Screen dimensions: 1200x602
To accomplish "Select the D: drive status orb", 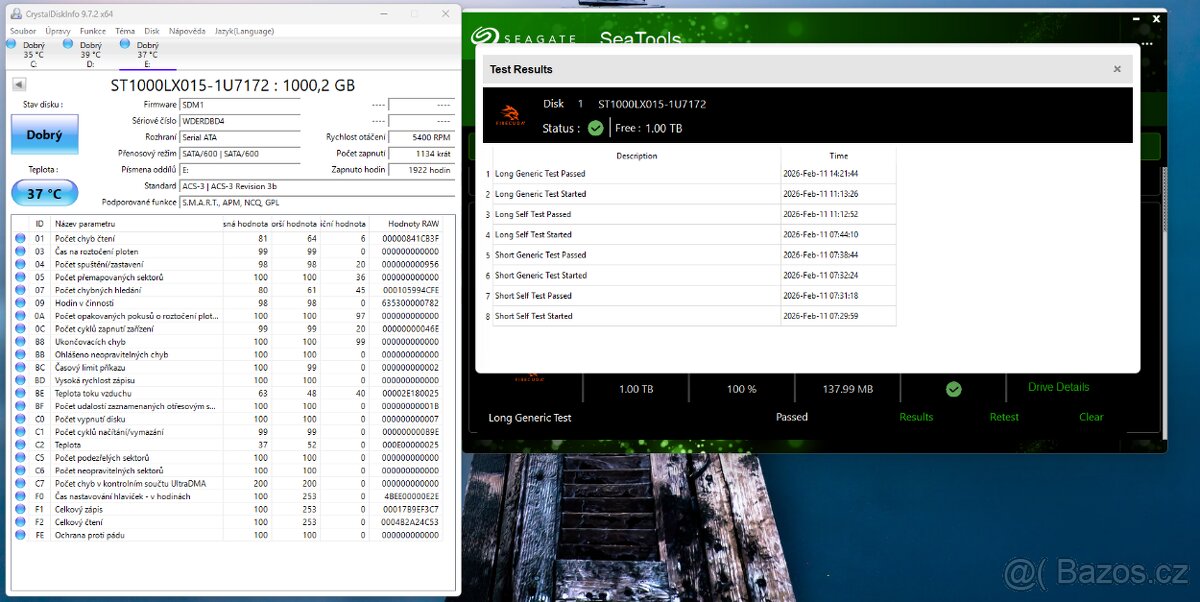I will click(x=68, y=44).
